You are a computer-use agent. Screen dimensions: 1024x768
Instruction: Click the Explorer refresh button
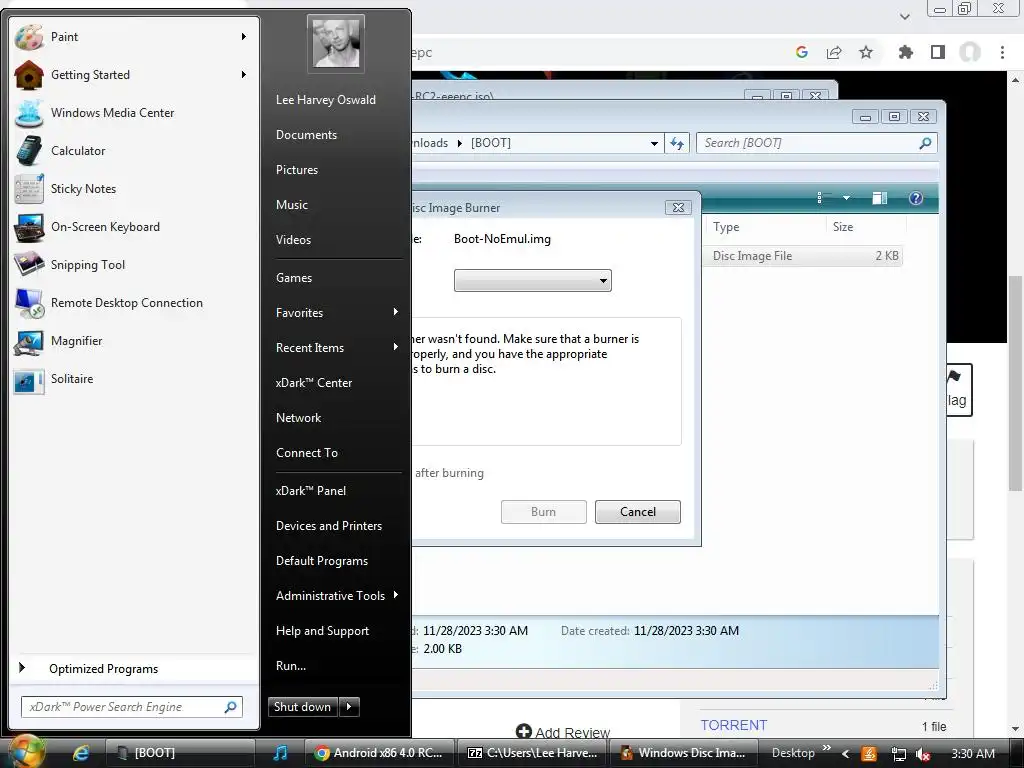pyautogui.click(x=677, y=143)
